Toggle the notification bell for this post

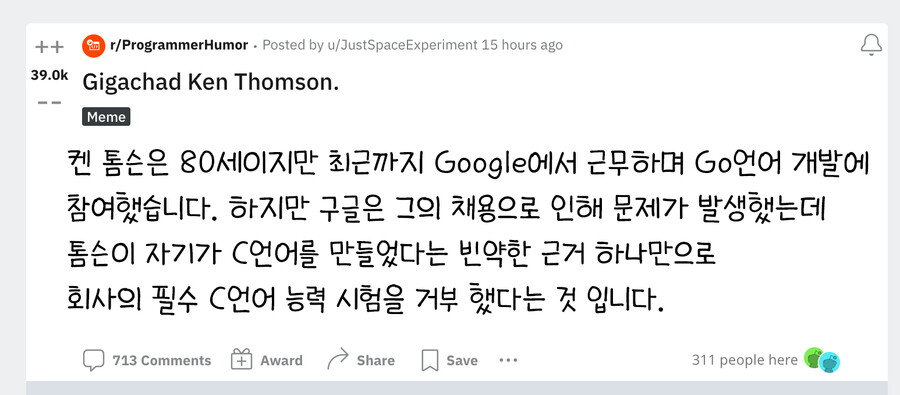(x=871, y=45)
